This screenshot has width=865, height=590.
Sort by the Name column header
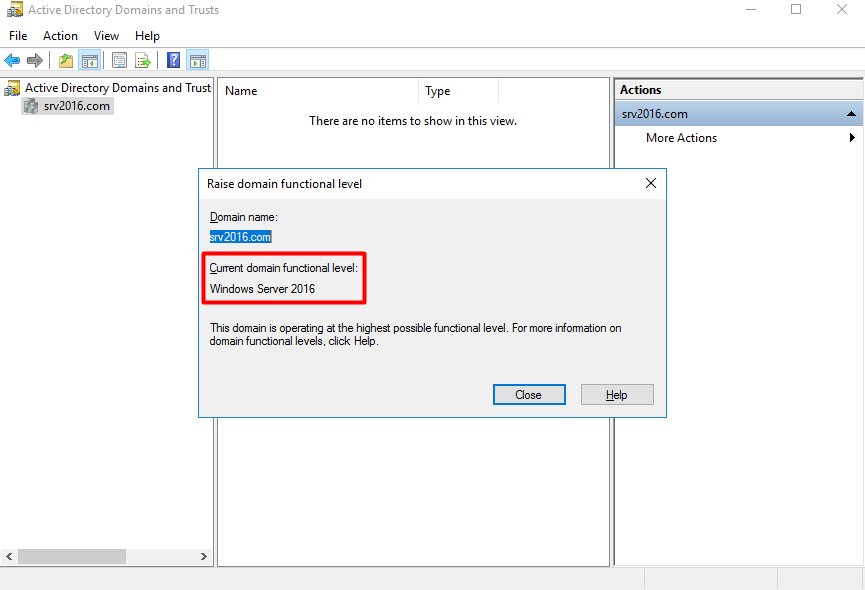[x=319, y=91]
